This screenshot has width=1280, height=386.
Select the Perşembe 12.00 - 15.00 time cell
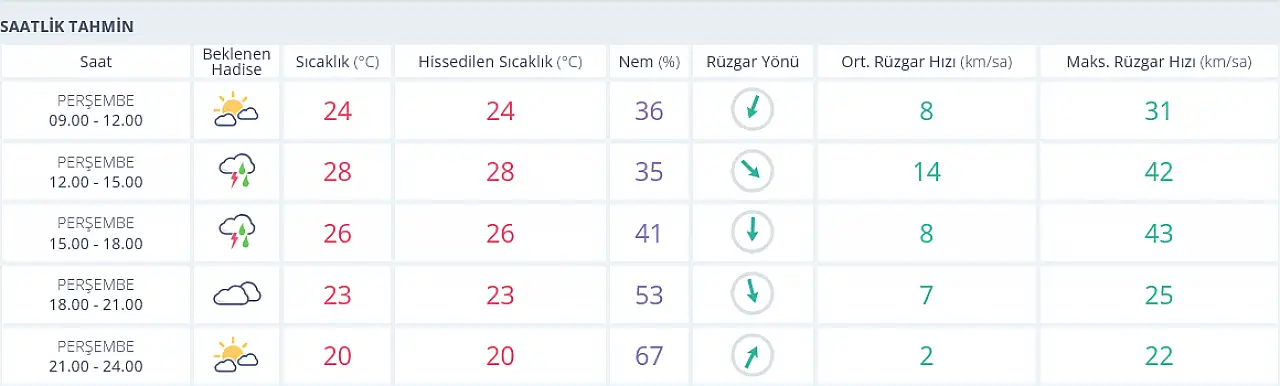[96, 172]
